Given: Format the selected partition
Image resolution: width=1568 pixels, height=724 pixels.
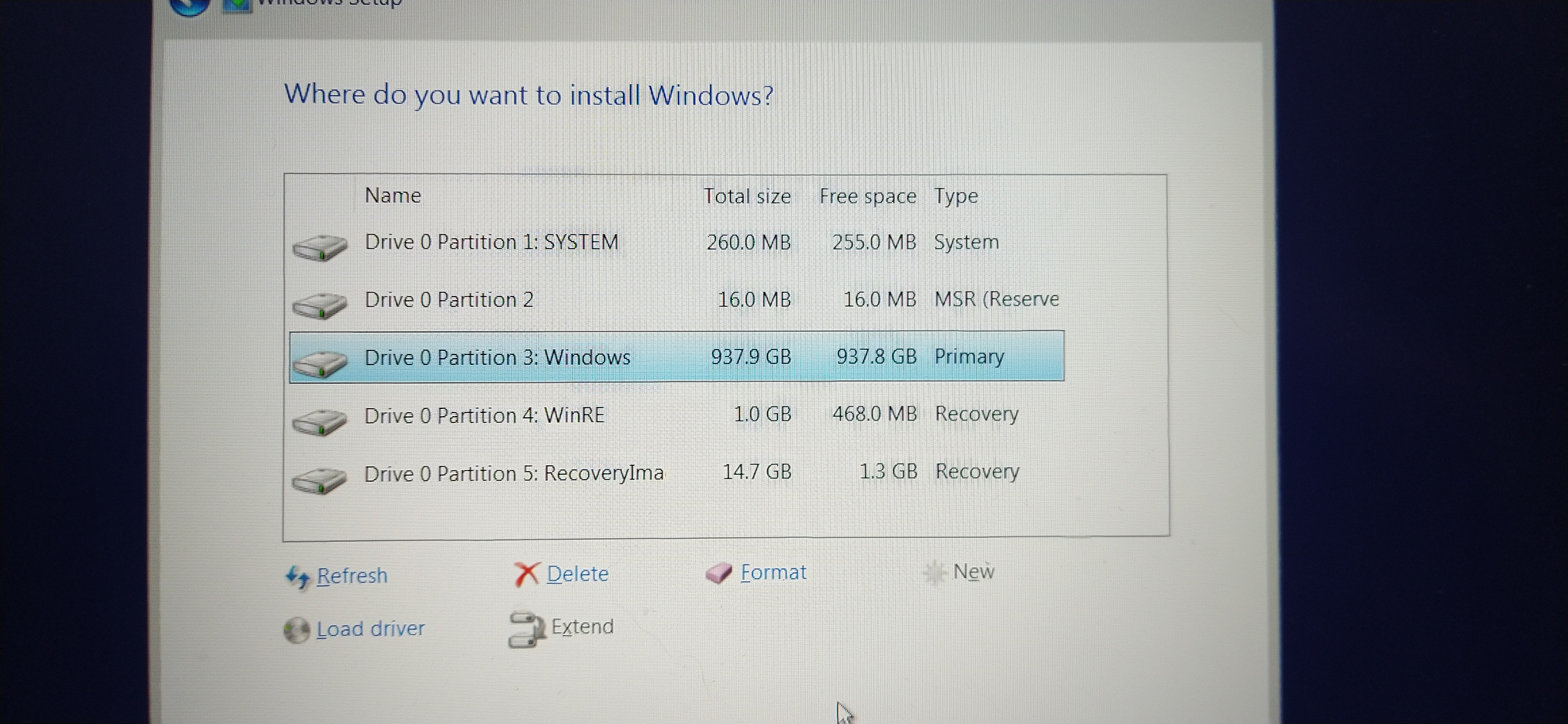Looking at the screenshot, I should (x=772, y=572).
